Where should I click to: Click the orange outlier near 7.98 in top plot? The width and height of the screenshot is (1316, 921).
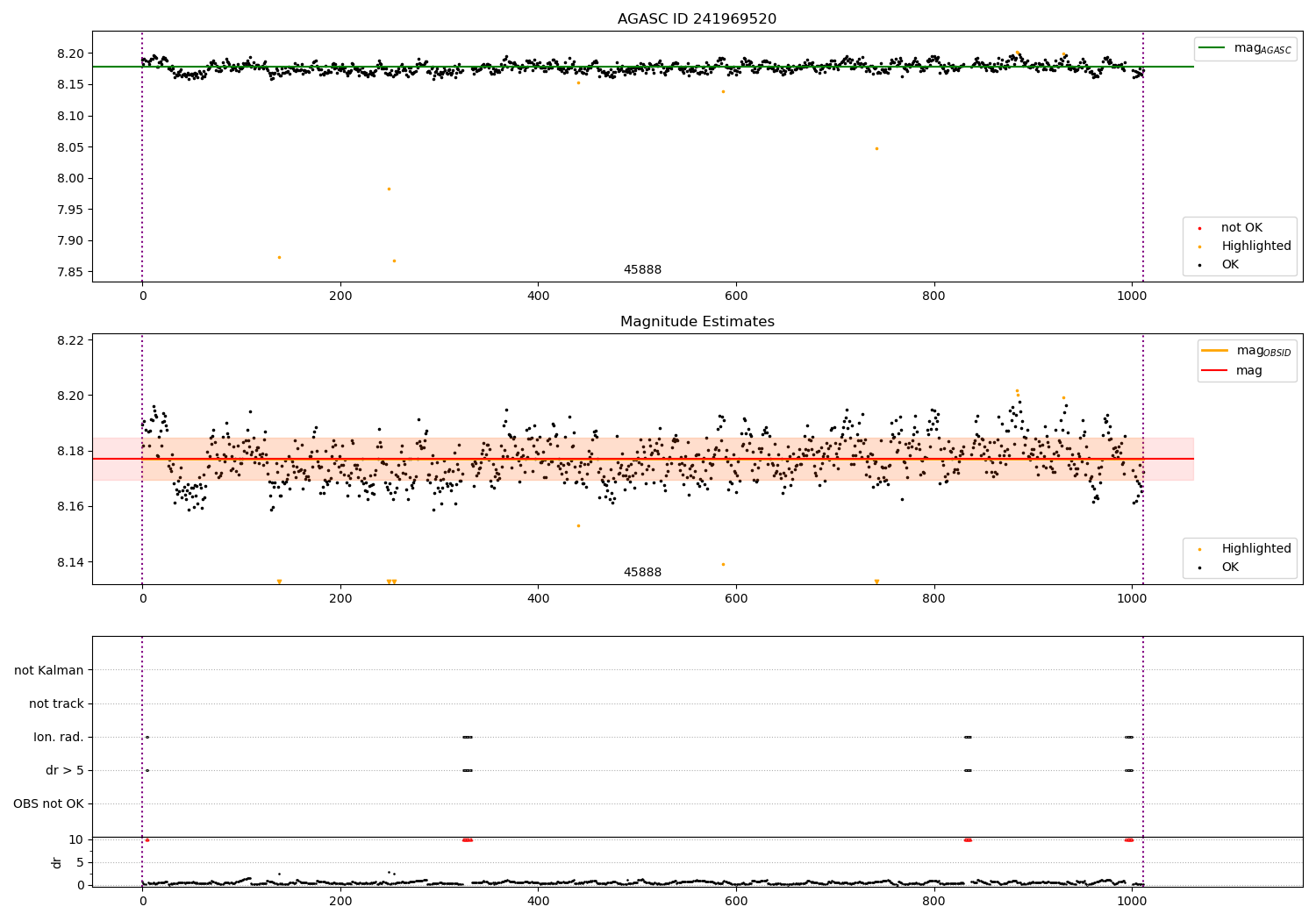pos(389,189)
